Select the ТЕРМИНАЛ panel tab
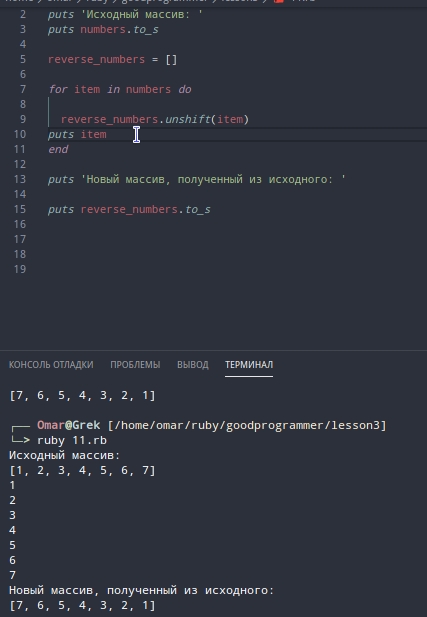The width and height of the screenshot is (427, 617). click(x=249, y=365)
